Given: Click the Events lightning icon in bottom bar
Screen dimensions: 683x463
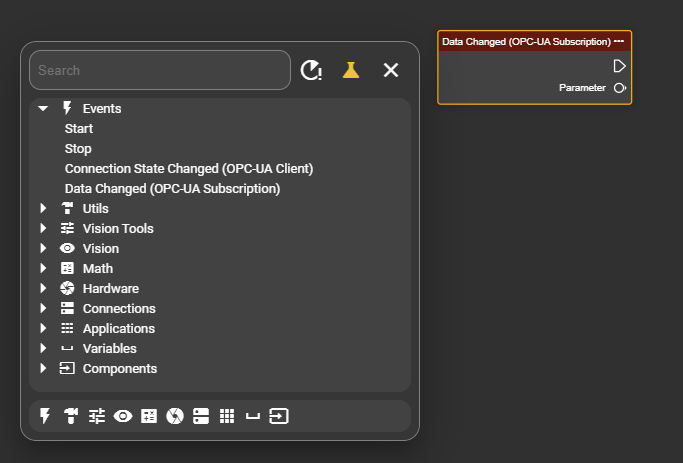Looking at the screenshot, I should pyautogui.click(x=45, y=416).
